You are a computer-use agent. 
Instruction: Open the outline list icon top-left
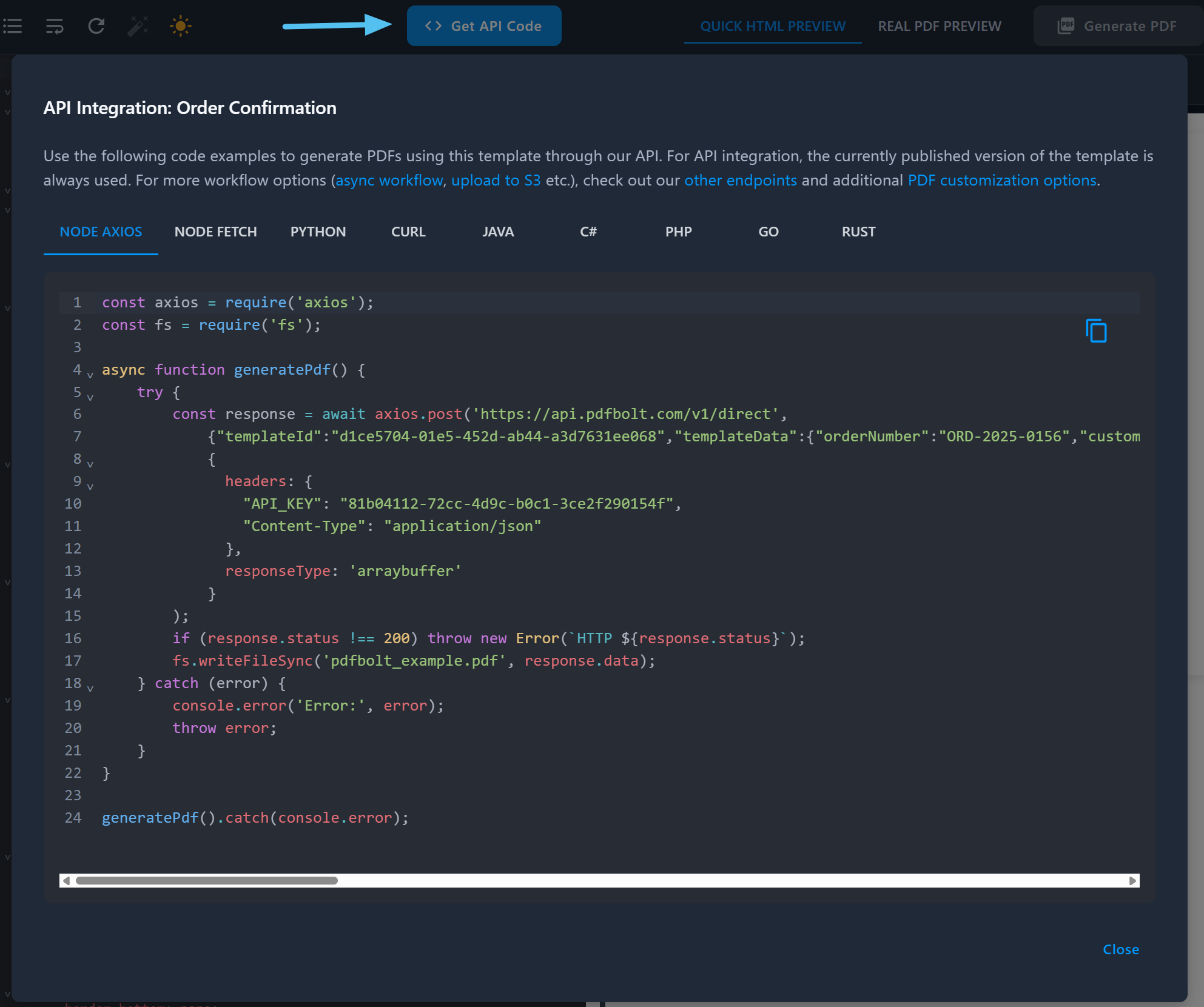[12, 25]
